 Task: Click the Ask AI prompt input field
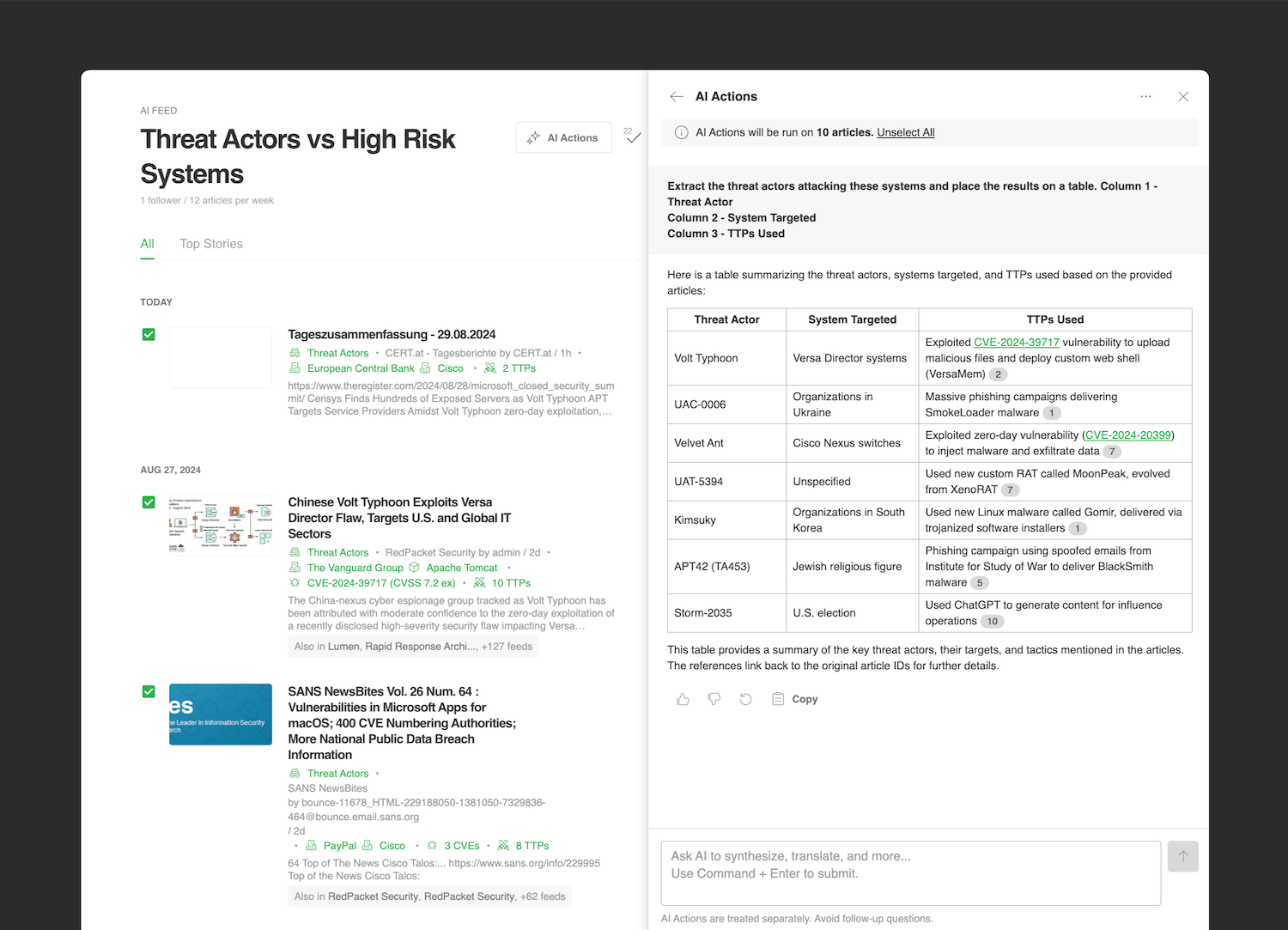911,872
